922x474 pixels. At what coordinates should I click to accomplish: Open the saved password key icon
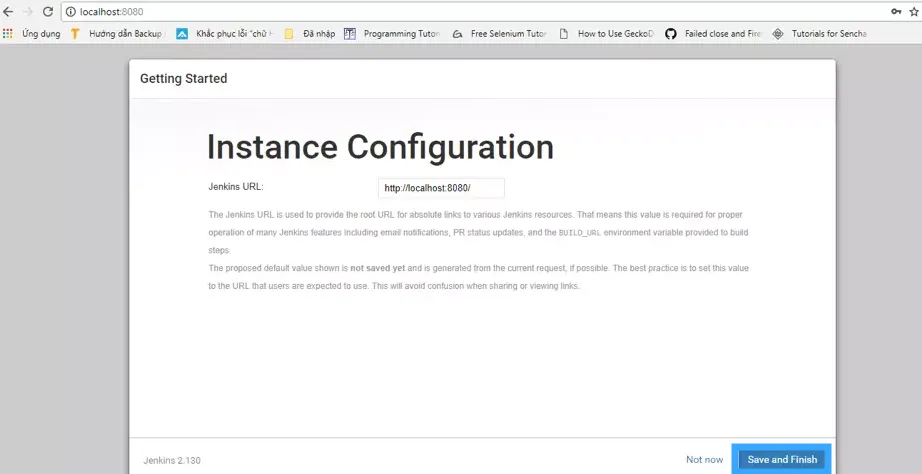coord(896,12)
